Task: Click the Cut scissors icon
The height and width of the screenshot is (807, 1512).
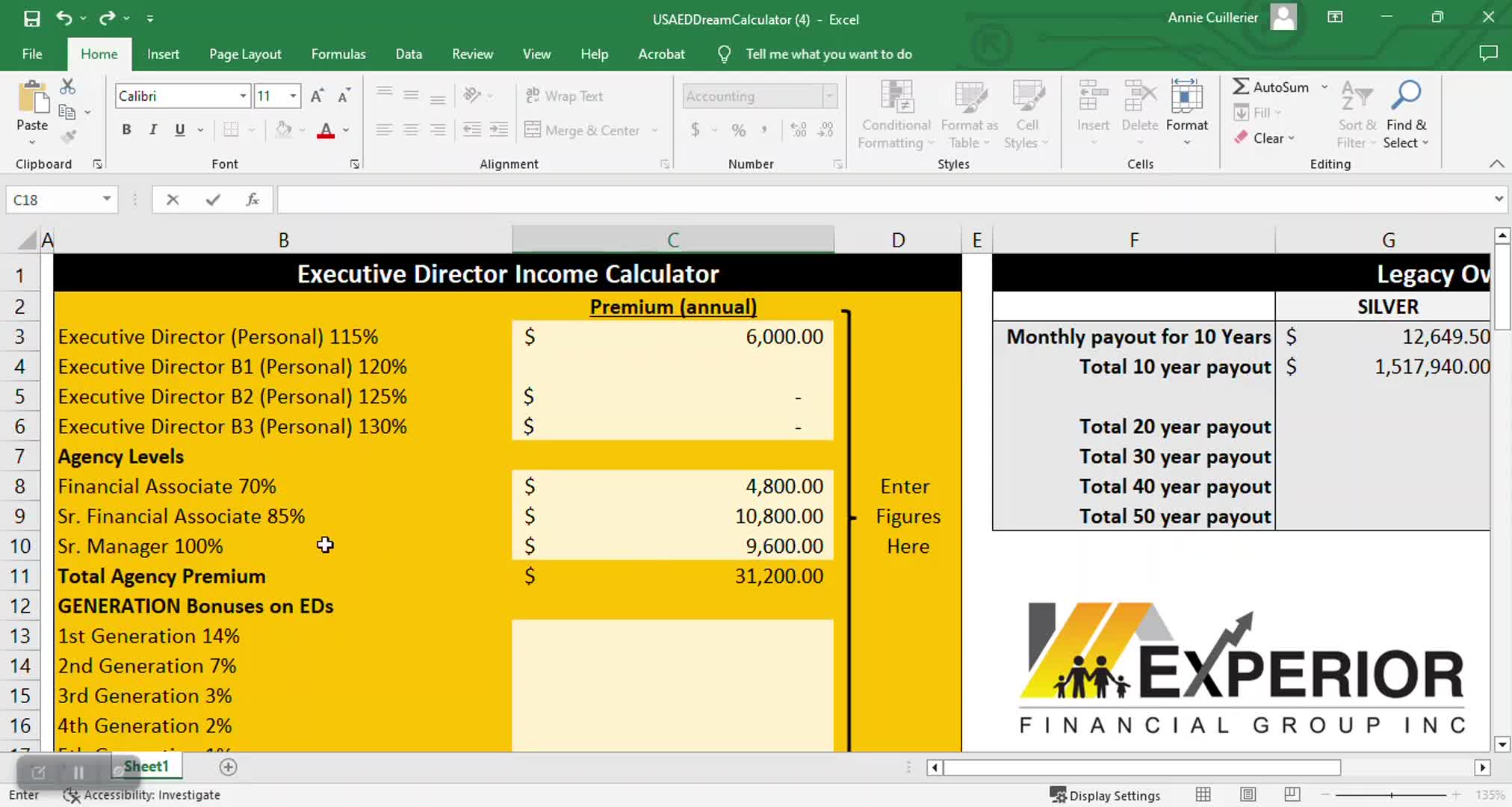Action: (67, 87)
